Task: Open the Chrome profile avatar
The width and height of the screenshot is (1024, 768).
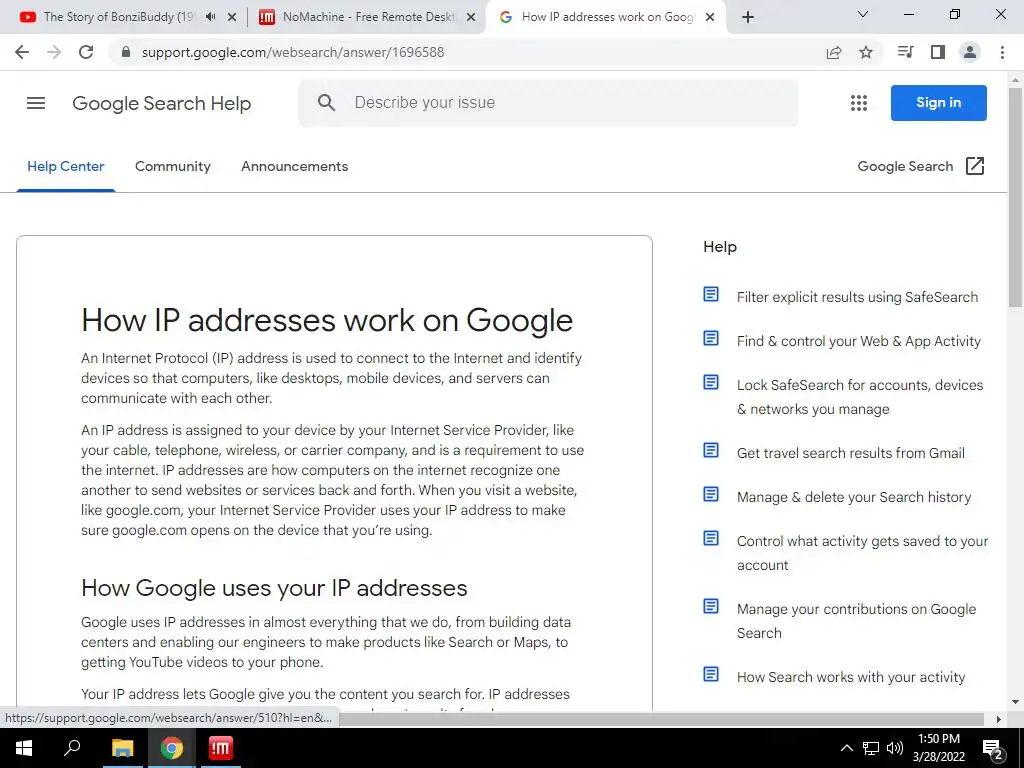Action: 970,52
